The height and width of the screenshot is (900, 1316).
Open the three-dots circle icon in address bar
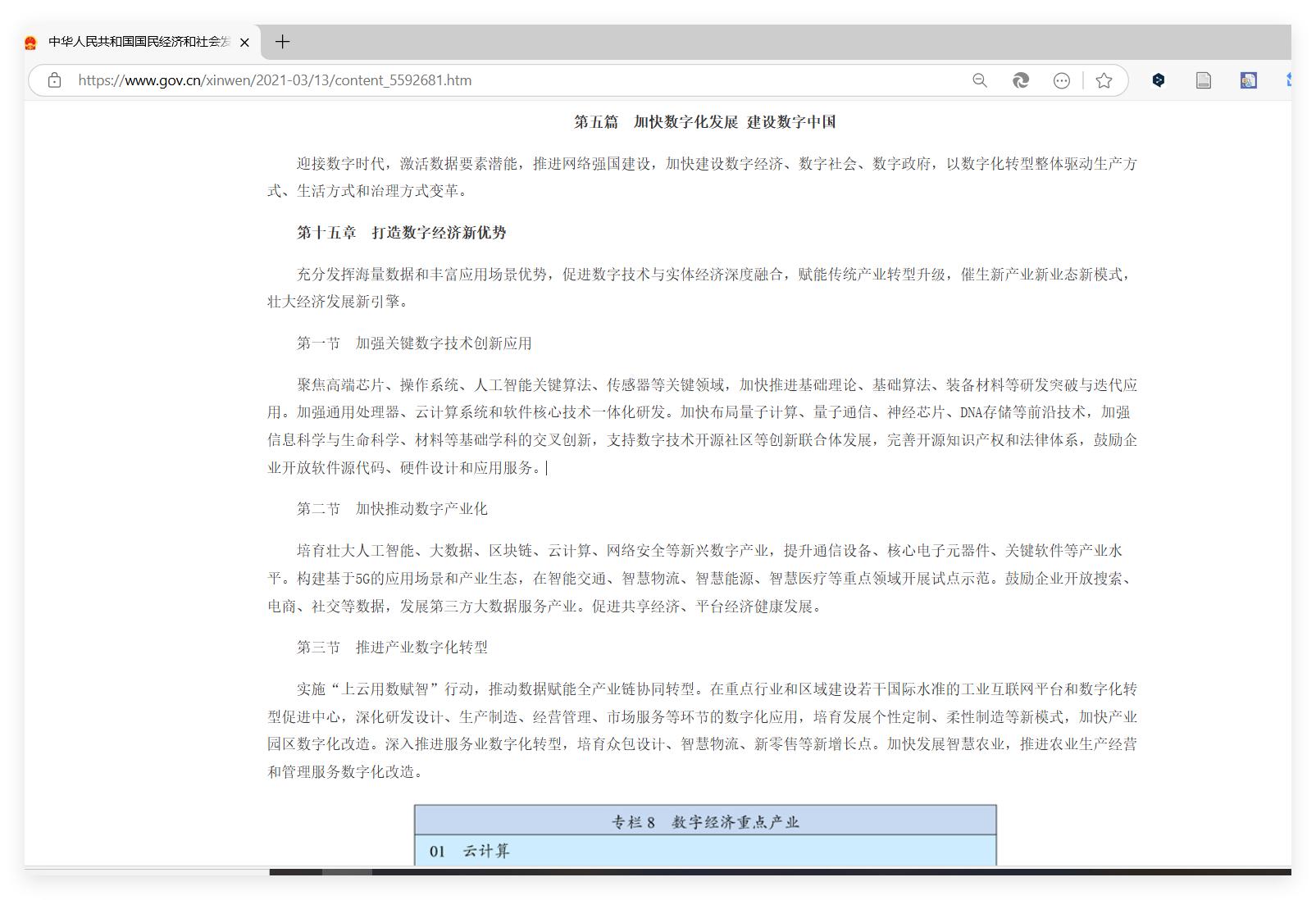(1062, 80)
